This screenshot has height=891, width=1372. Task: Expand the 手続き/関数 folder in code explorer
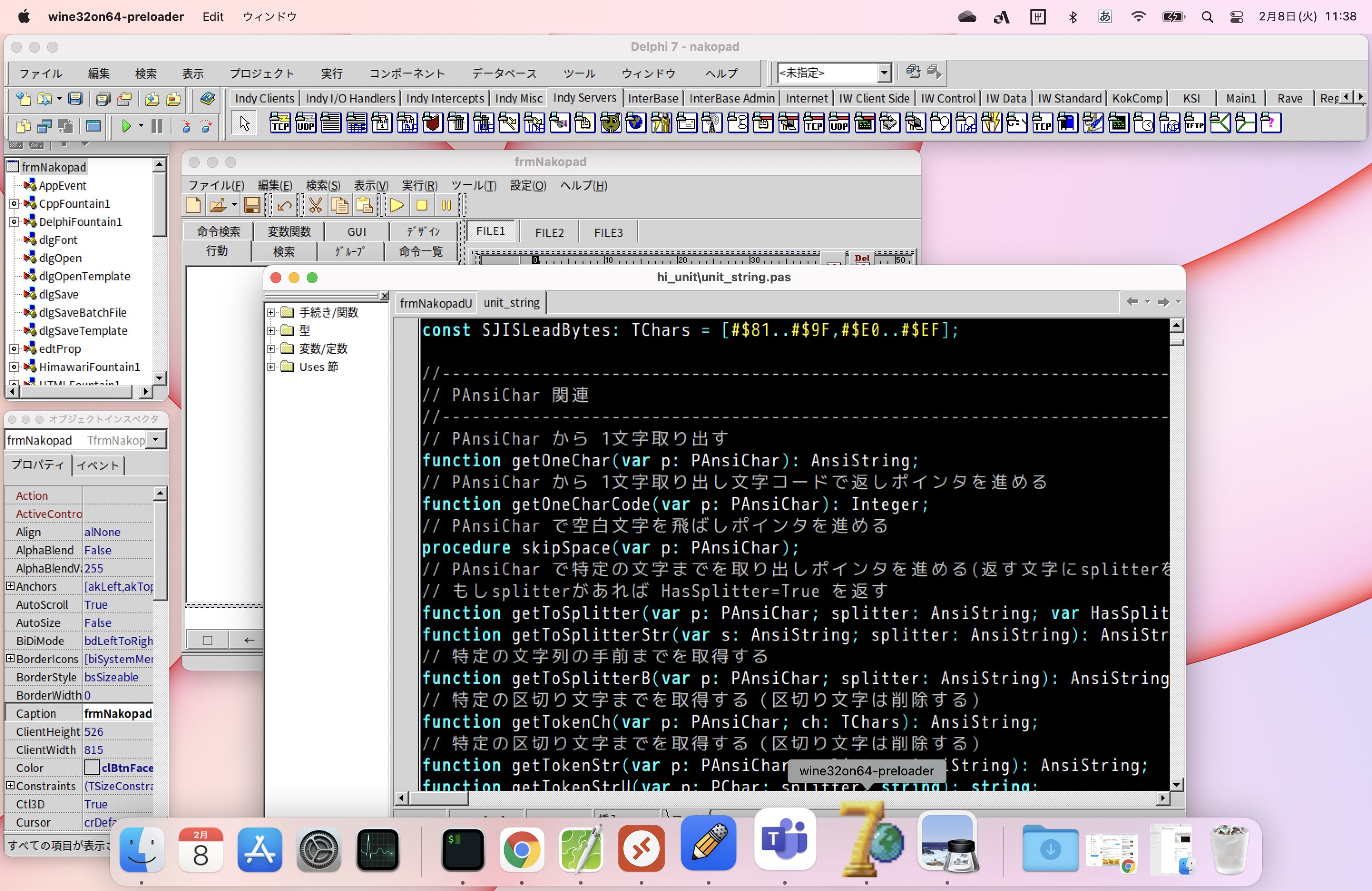click(271, 313)
